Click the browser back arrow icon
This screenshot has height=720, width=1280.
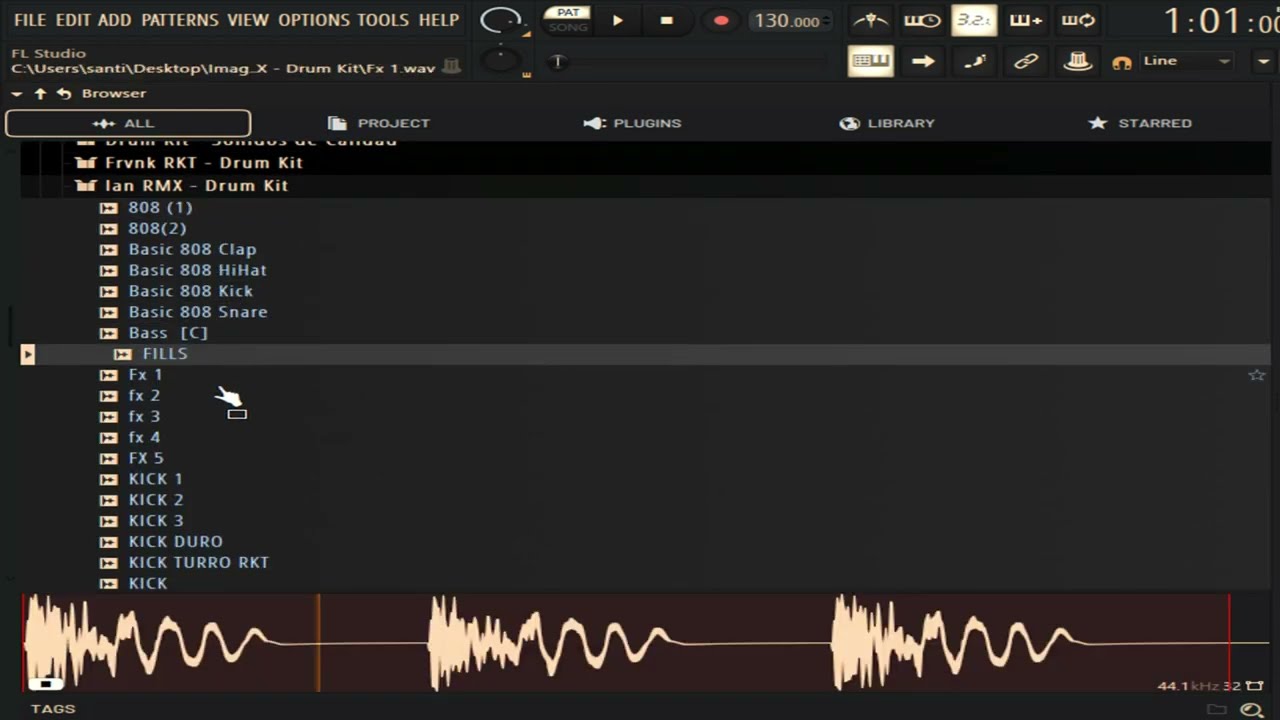click(64, 93)
